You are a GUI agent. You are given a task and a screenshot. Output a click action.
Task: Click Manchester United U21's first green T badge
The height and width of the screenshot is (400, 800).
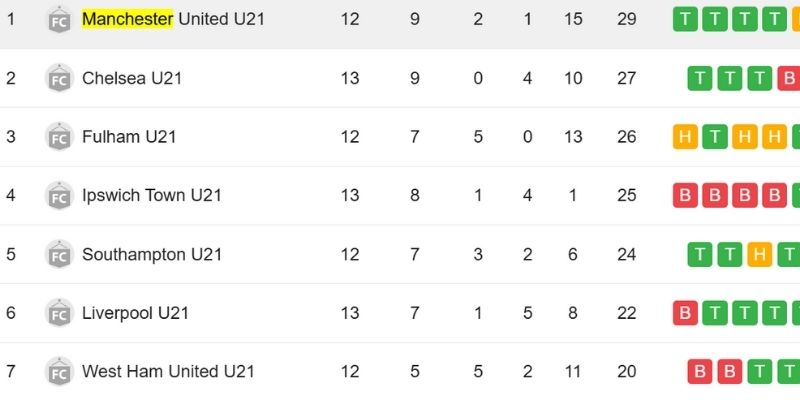coord(685,19)
